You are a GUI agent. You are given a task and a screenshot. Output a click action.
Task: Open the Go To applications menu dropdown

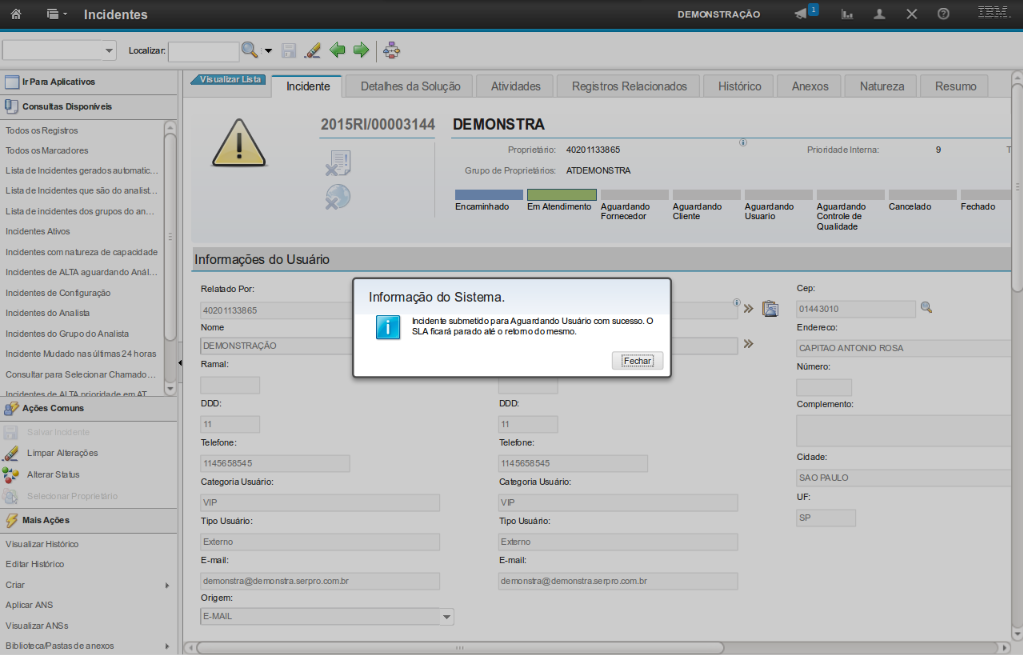[57, 14]
